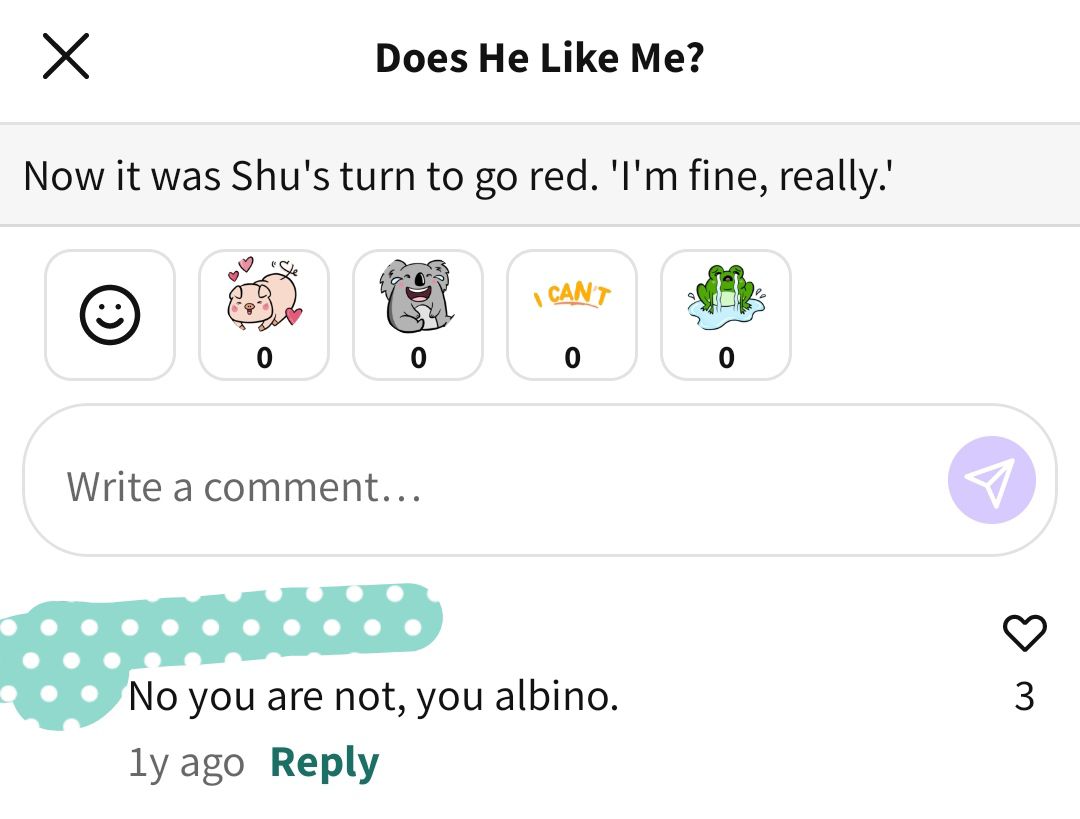Tap the 1y ago timestamp
The image size is (1080, 819).
187,763
